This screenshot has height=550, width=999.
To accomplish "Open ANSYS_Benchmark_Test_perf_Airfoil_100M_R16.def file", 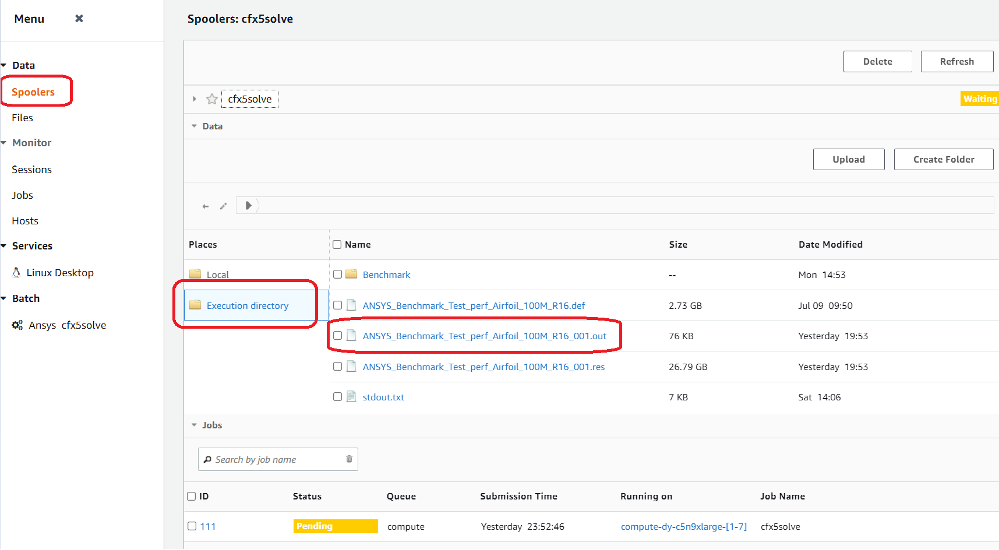I will point(473,306).
